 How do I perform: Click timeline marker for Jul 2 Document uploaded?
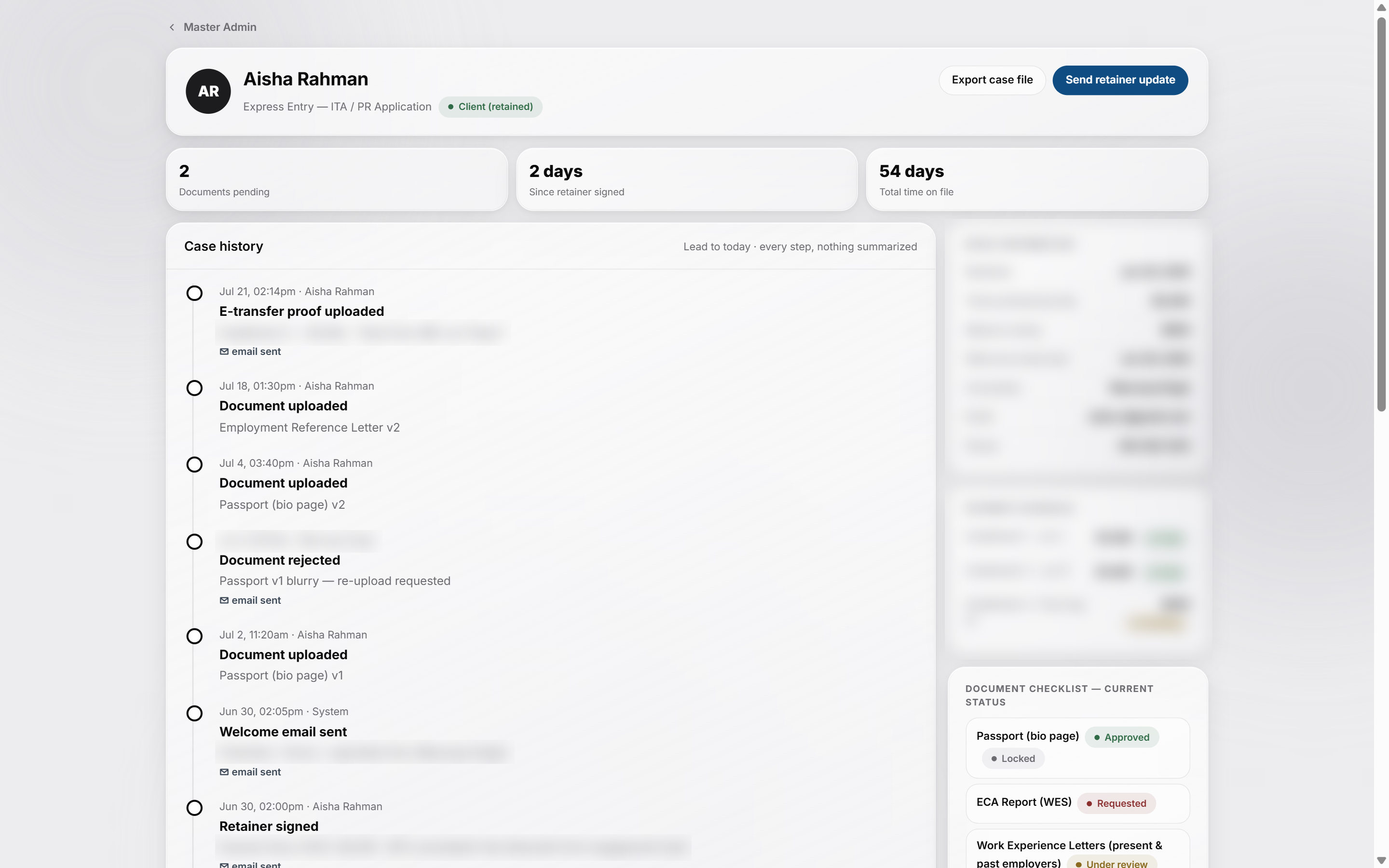[194, 636]
